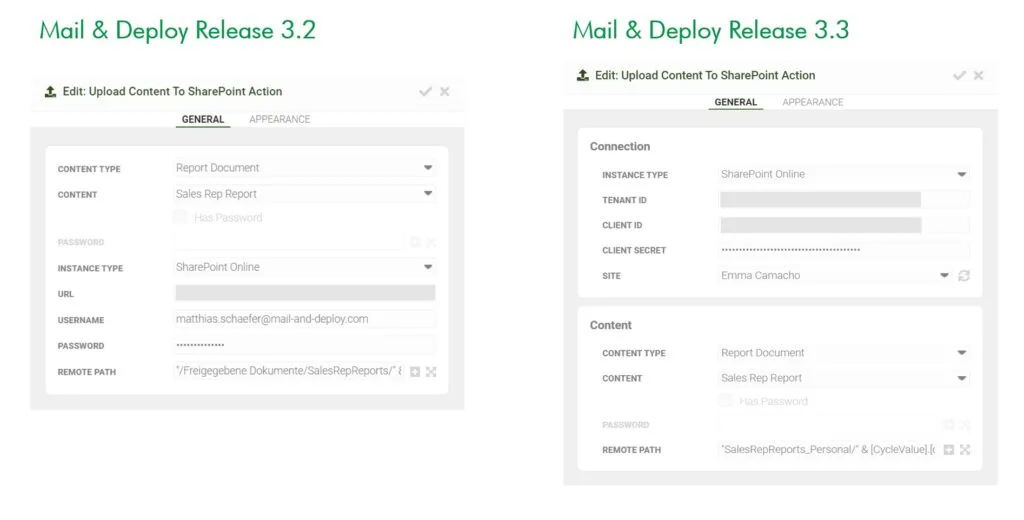This screenshot has width=1024, height=520.
Task: Open Site dropdown showing Emma Camacho
Action: click(835, 276)
